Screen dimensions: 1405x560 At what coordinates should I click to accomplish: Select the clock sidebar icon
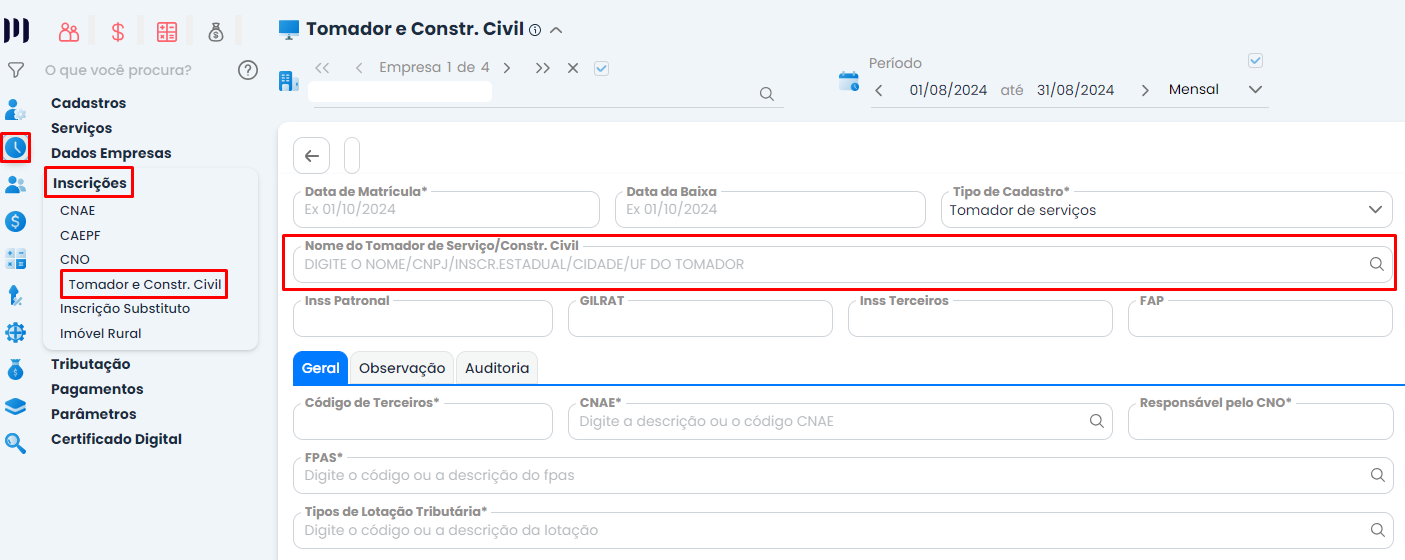coord(16,147)
